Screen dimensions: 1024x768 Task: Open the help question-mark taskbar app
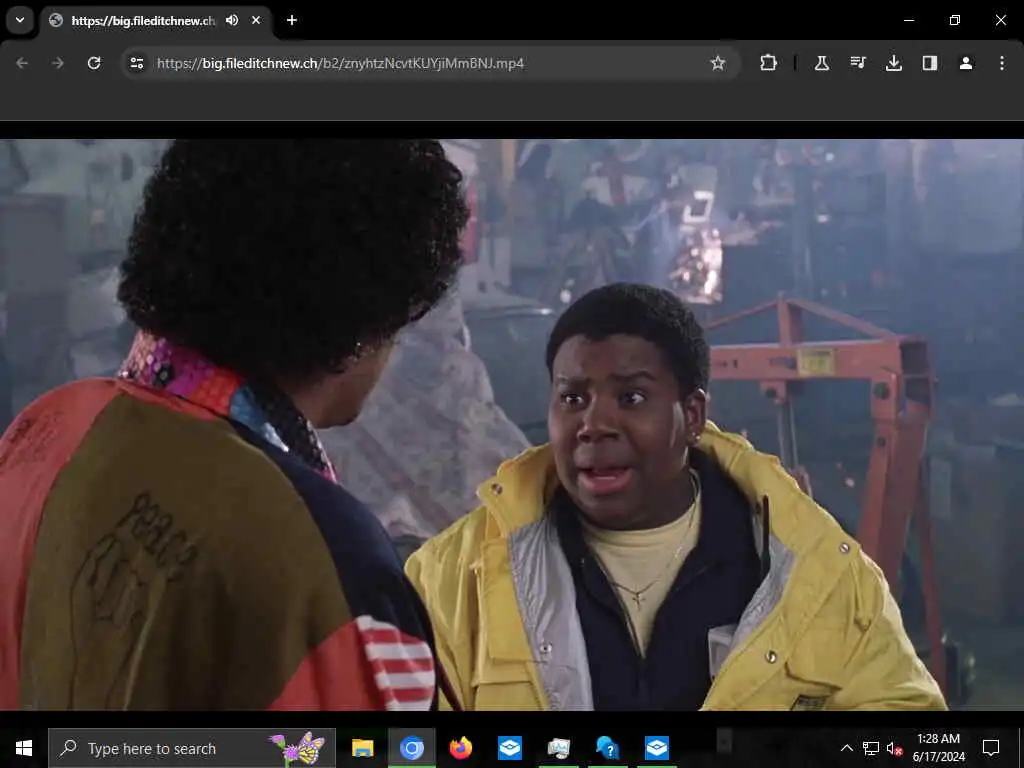pos(607,748)
